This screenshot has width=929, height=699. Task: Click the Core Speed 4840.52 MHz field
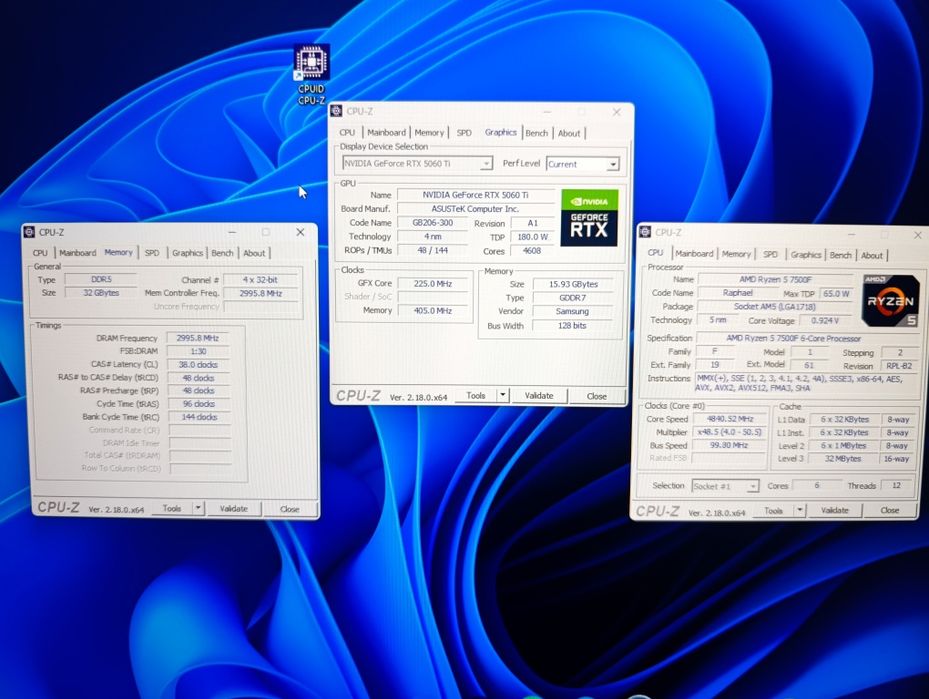[x=730, y=419]
